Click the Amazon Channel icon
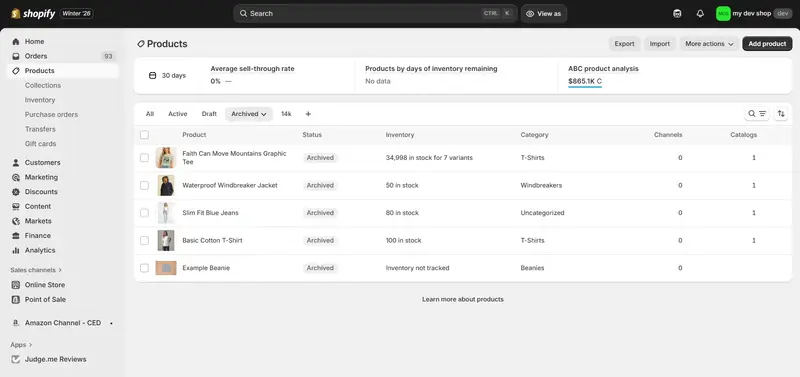 click(16, 323)
